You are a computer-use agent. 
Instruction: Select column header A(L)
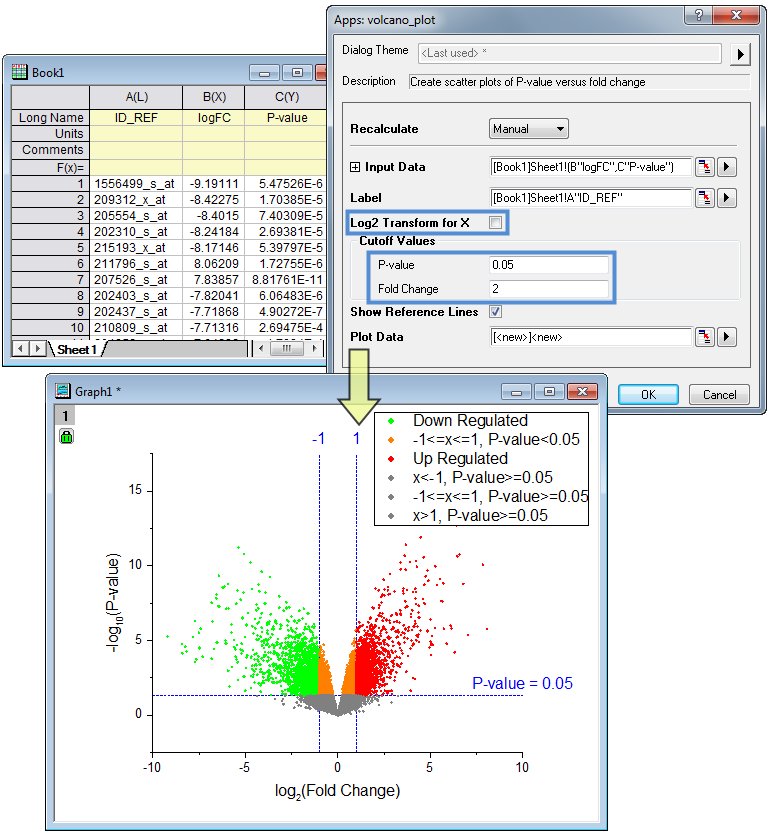(x=137, y=98)
